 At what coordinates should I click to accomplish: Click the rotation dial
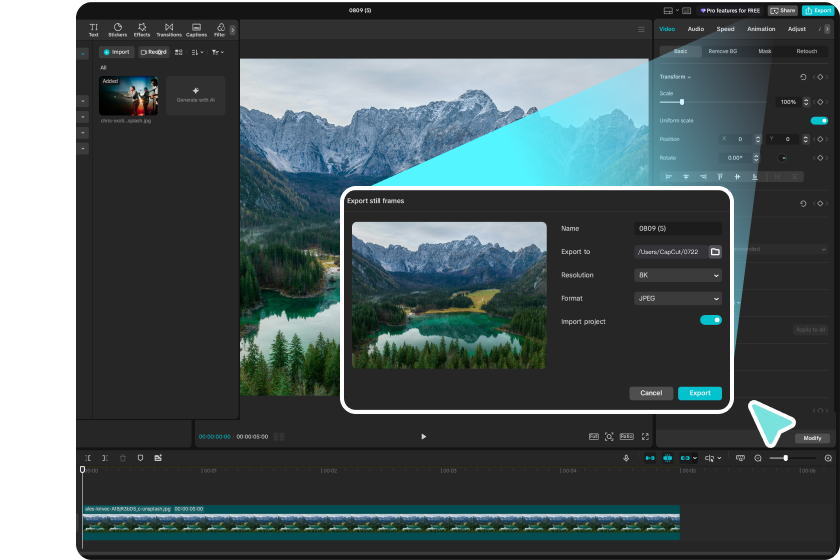pos(782,158)
